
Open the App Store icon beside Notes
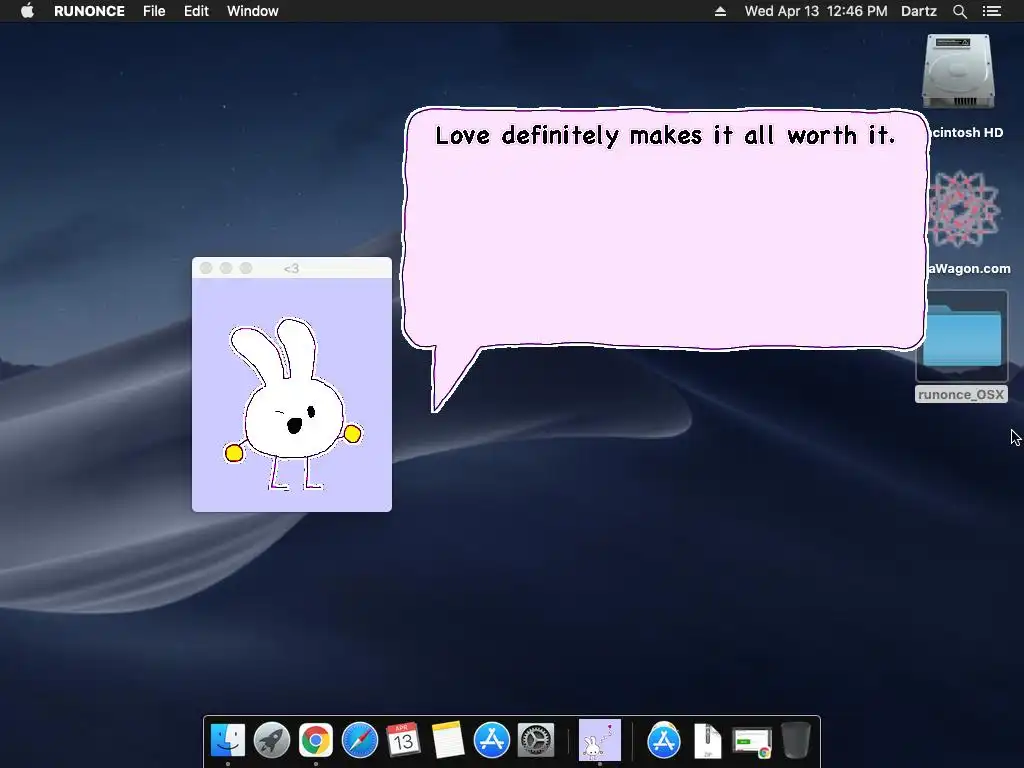click(491, 740)
